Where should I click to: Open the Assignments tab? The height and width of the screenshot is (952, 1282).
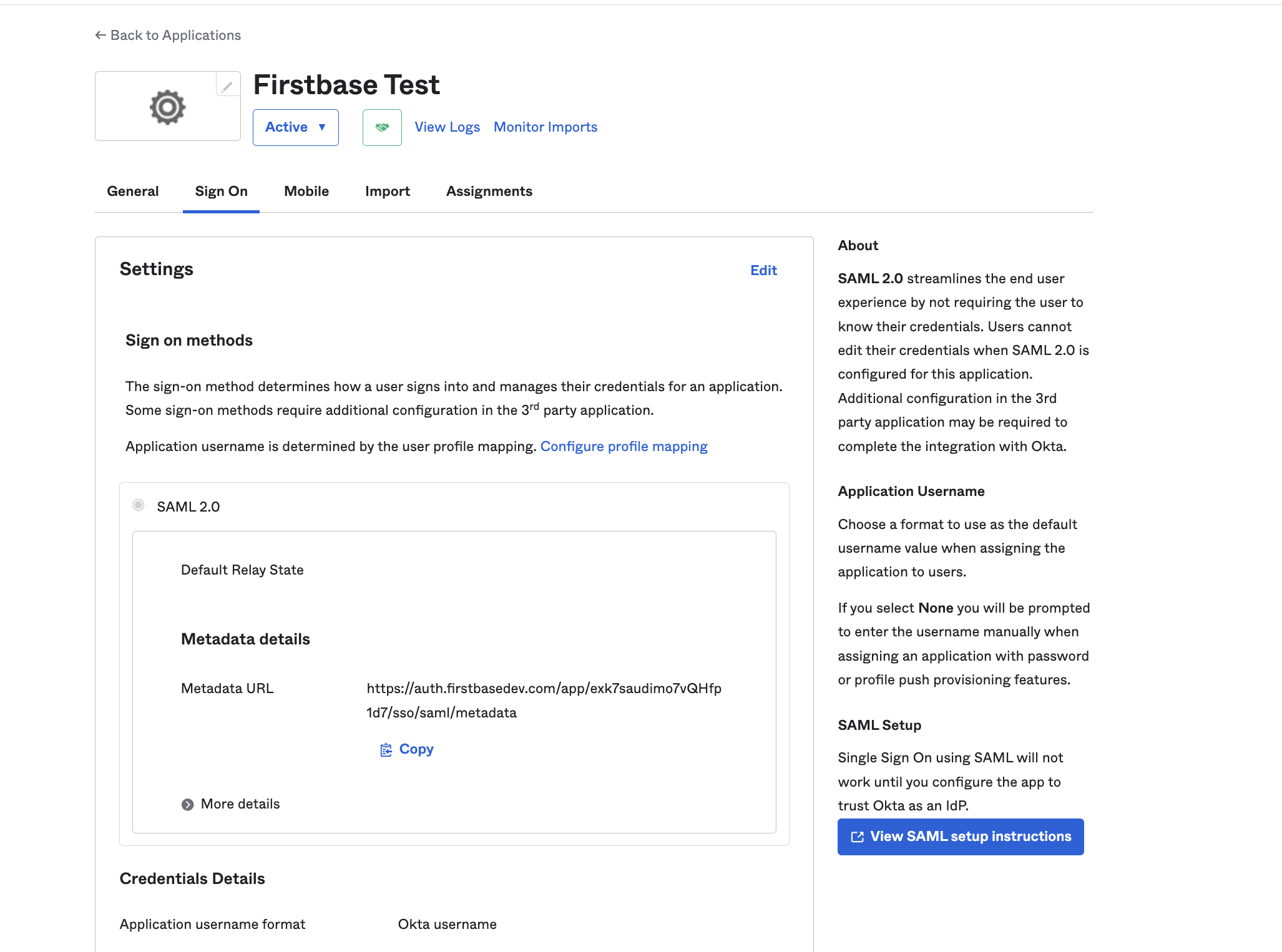point(489,192)
